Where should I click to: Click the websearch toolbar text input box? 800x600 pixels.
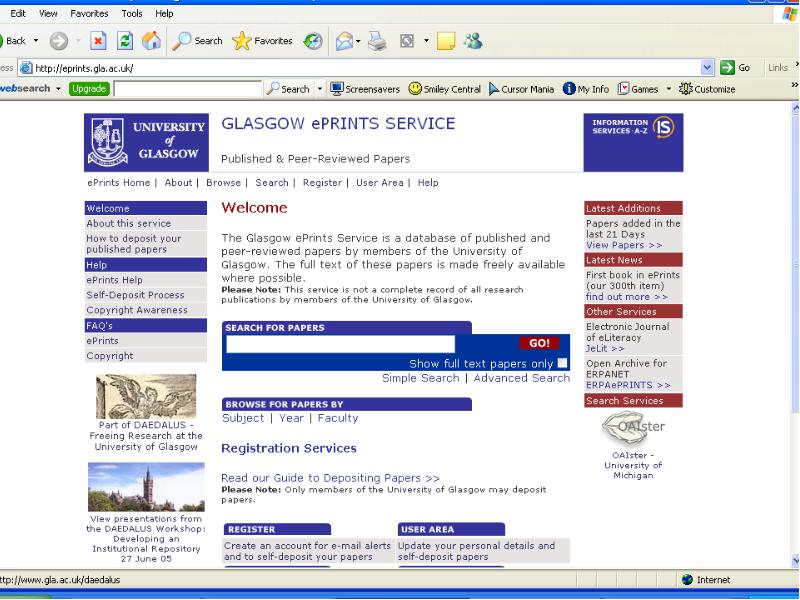187,89
